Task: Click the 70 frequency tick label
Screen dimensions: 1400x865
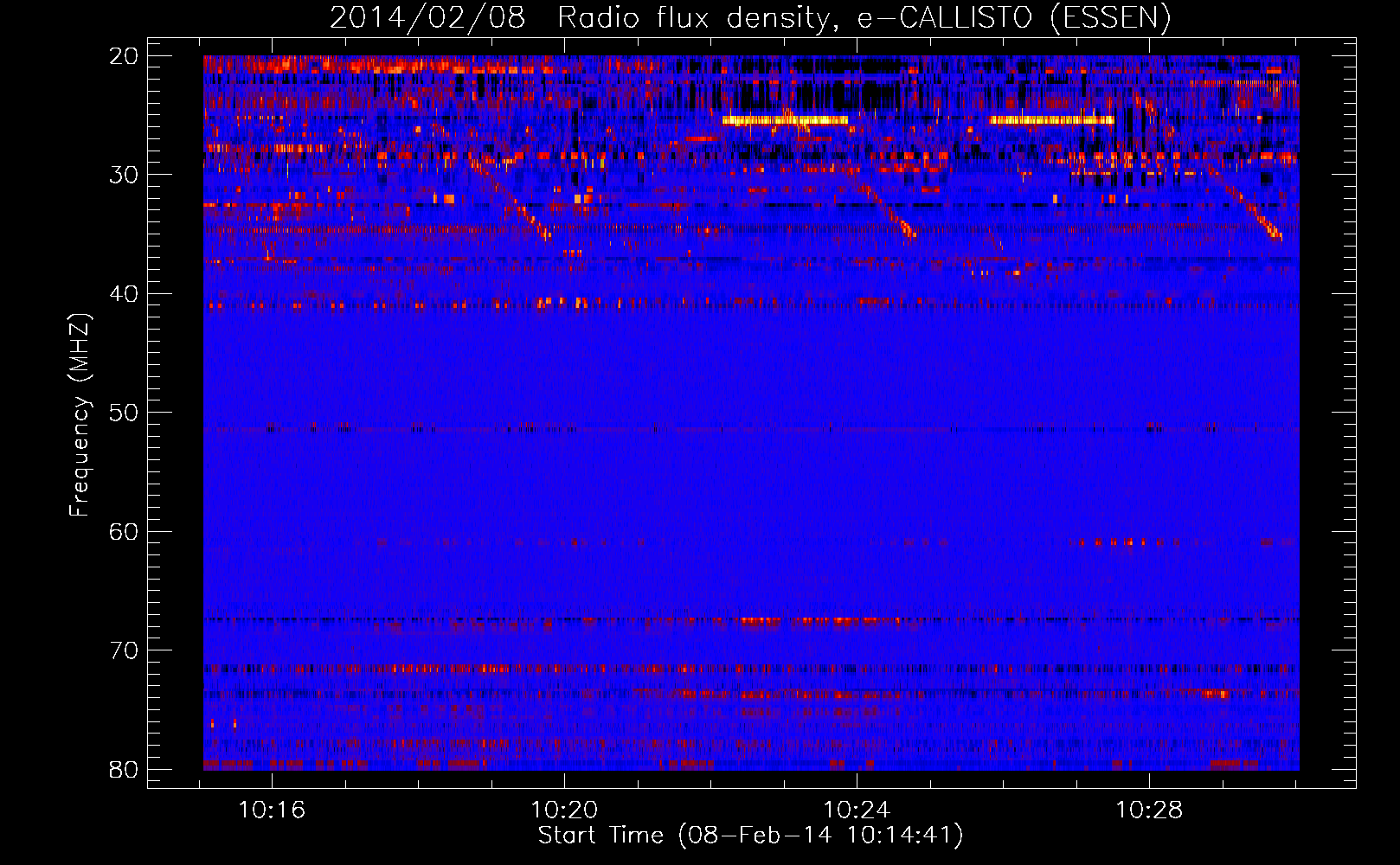Action: pos(124,650)
